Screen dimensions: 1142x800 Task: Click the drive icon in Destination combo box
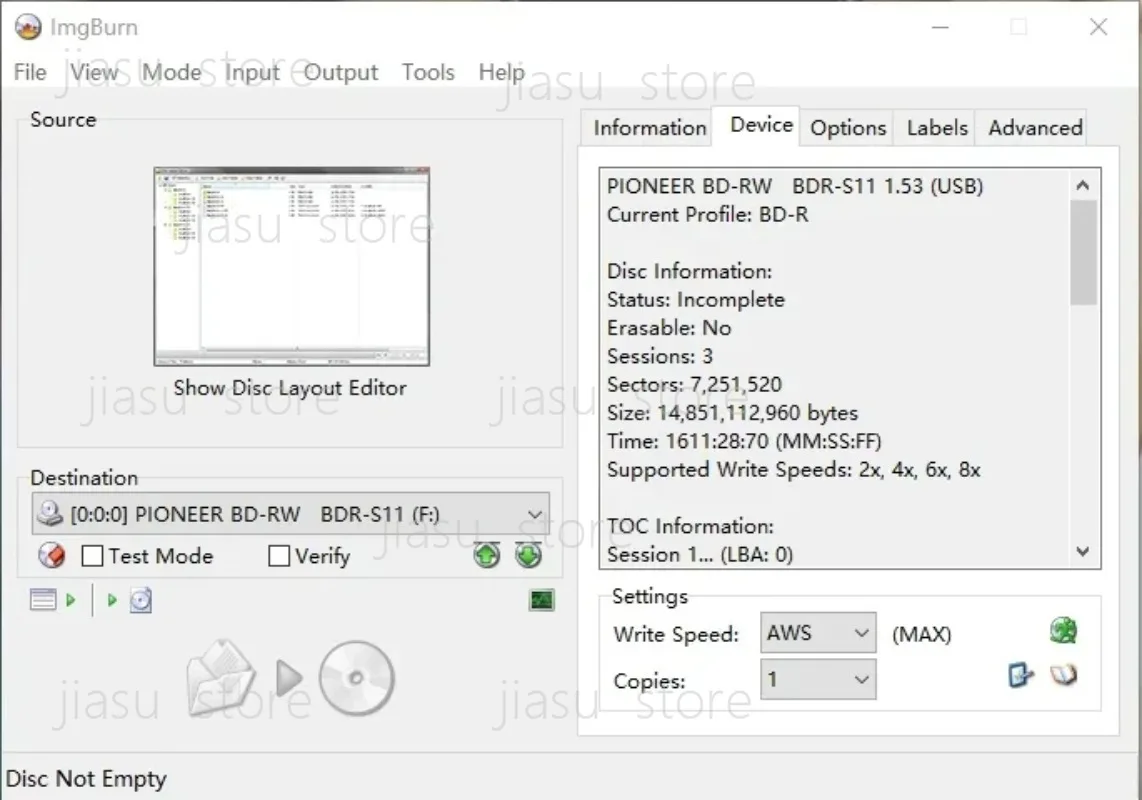click(x=50, y=514)
